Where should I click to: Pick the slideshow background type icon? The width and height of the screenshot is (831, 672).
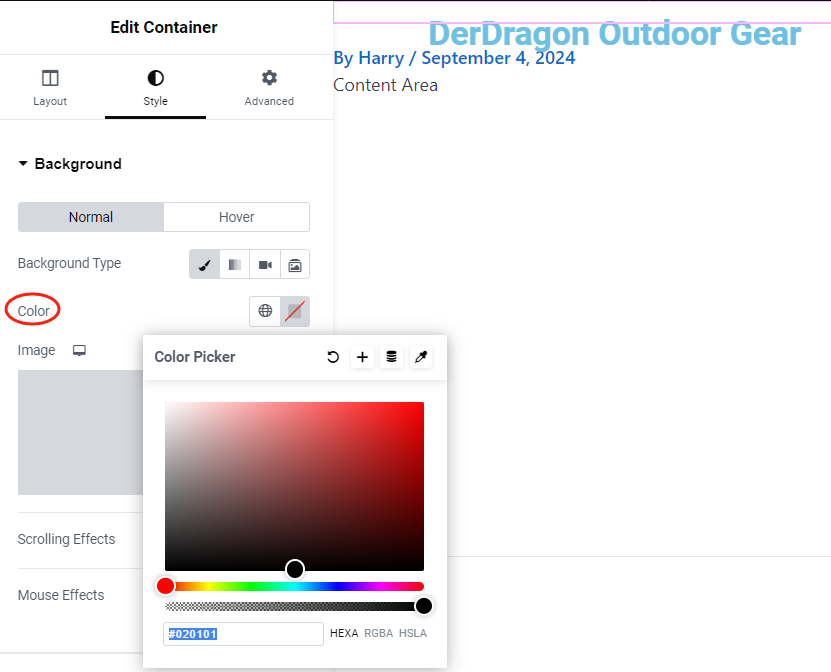pyautogui.click(x=295, y=264)
